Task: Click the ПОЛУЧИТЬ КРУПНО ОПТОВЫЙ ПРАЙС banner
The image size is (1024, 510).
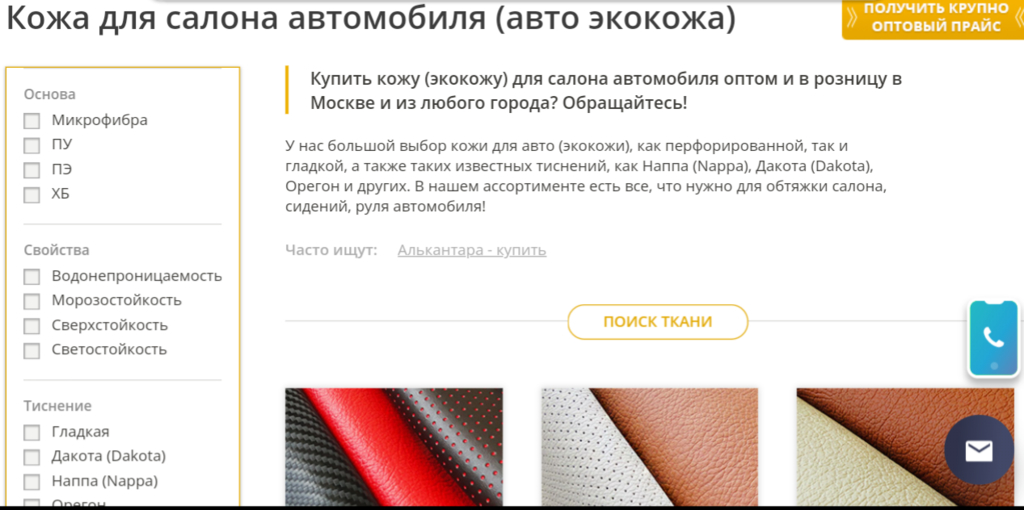Action: tap(935, 18)
